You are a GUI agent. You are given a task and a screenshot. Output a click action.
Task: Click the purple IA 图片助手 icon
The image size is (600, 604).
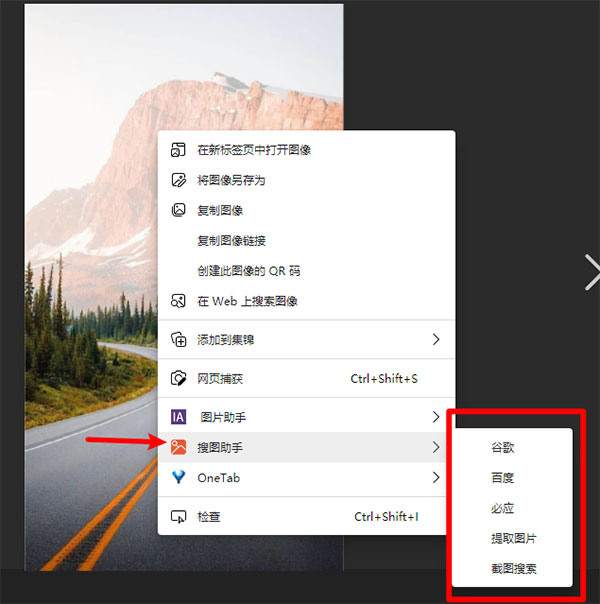click(178, 417)
